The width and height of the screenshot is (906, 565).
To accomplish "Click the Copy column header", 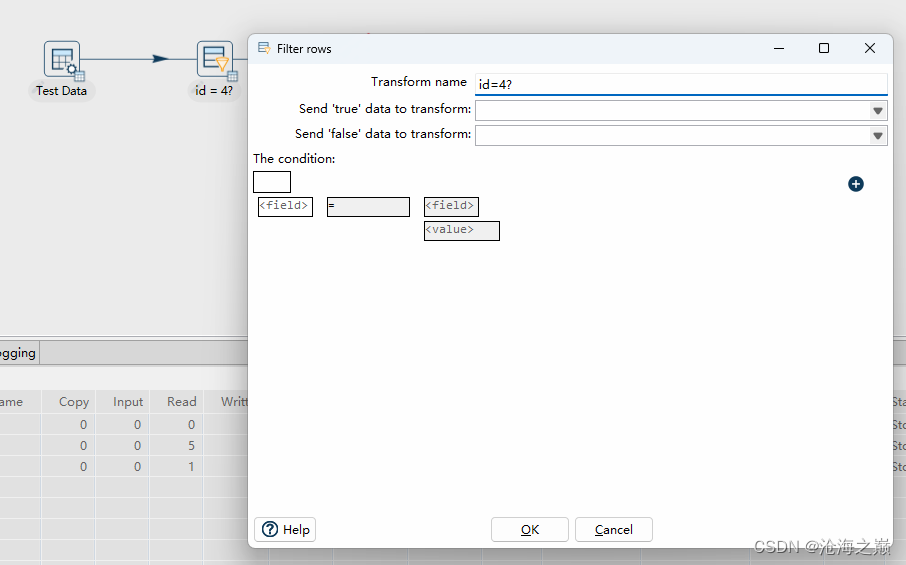I will [x=74, y=401].
